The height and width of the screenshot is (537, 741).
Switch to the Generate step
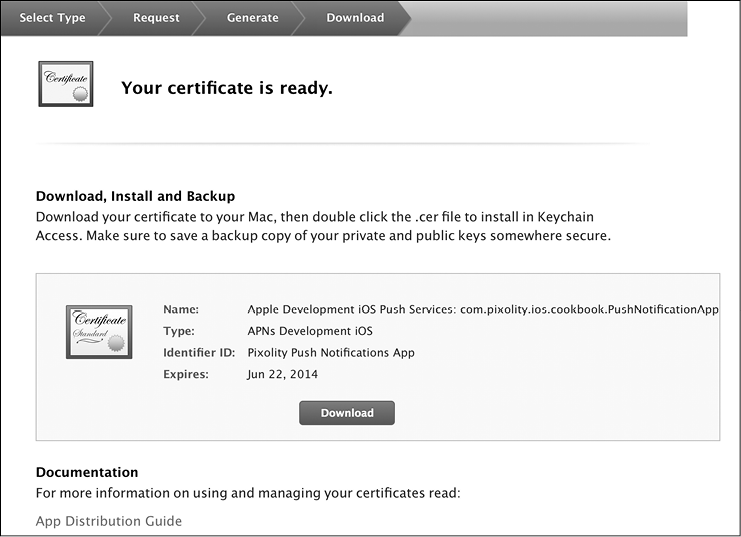point(252,18)
